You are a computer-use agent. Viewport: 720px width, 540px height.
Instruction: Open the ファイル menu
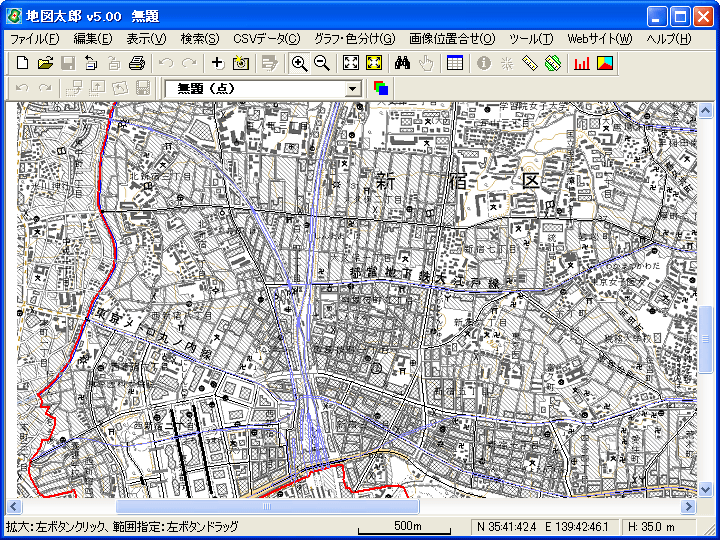[x=35, y=39]
